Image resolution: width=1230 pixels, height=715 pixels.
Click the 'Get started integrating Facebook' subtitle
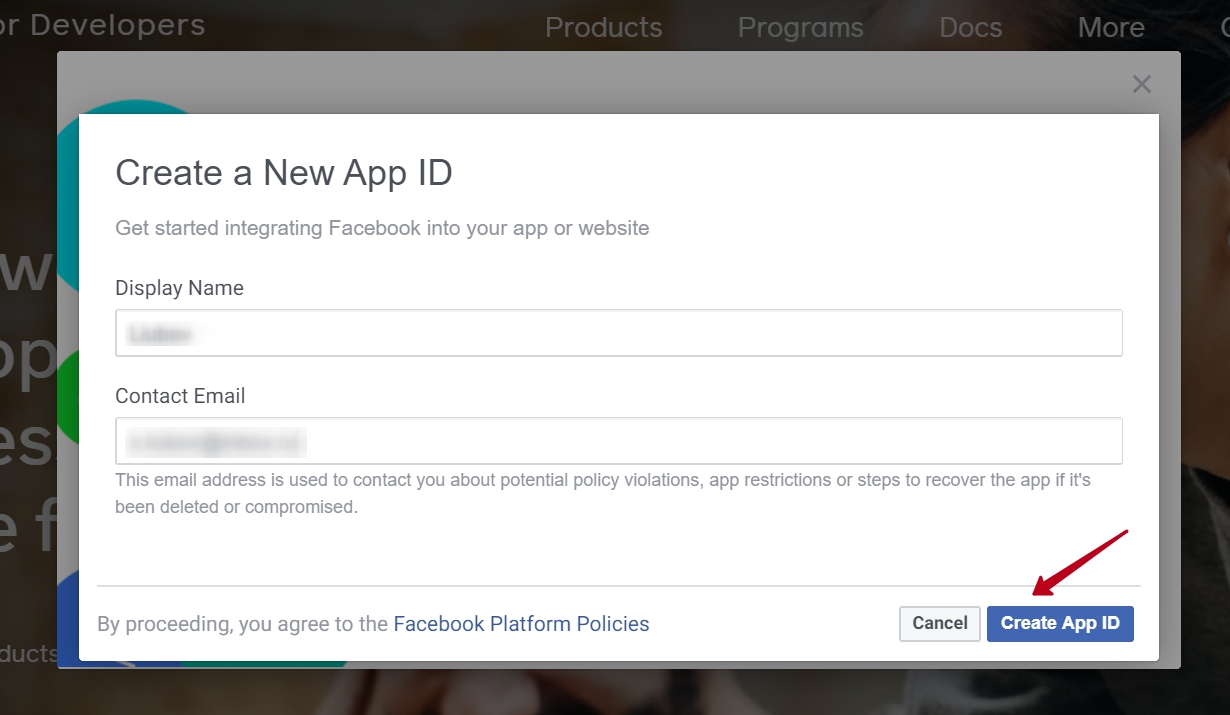(382, 228)
